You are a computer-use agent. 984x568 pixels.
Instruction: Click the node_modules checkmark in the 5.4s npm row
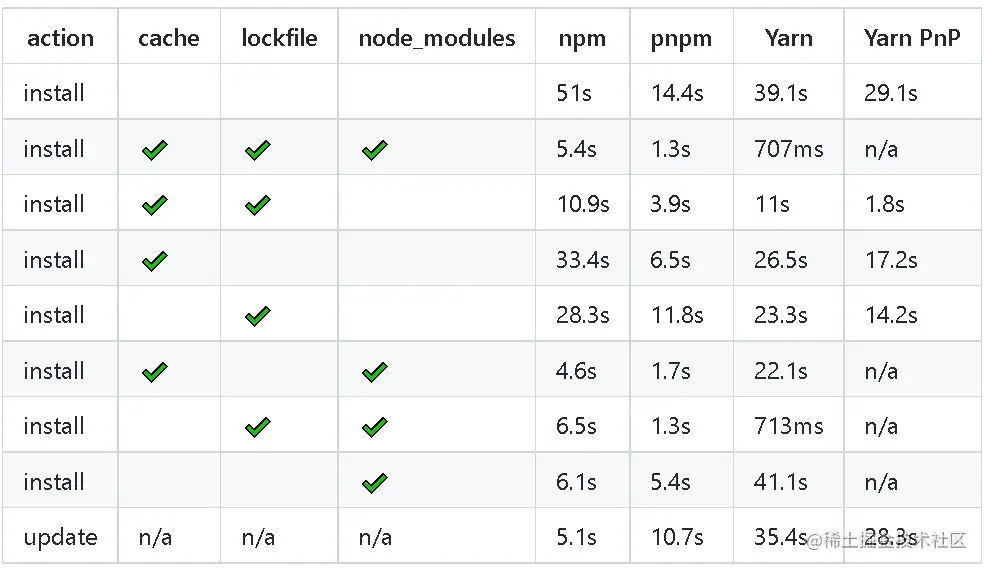[x=374, y=150]
